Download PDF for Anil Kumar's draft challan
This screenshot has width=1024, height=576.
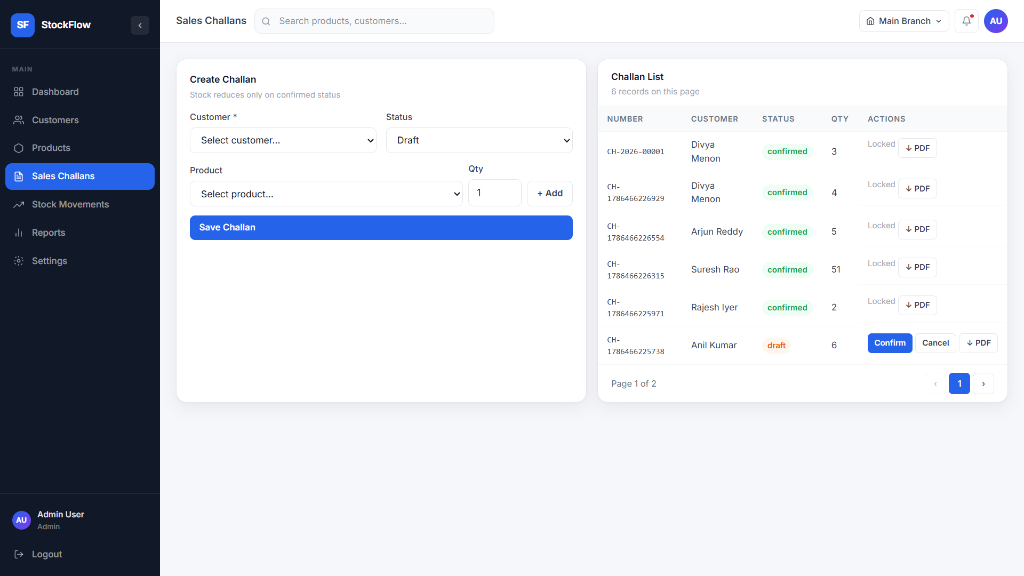(x=978, y=343)
